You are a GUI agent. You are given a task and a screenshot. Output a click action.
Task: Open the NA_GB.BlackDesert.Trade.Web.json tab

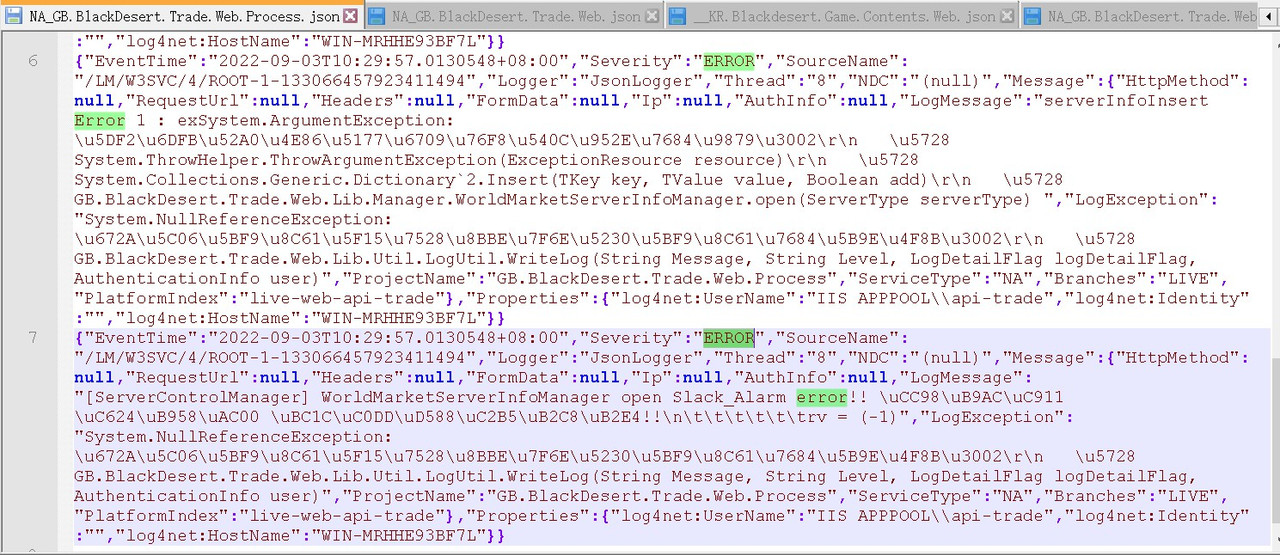click(x=516, y=16)
